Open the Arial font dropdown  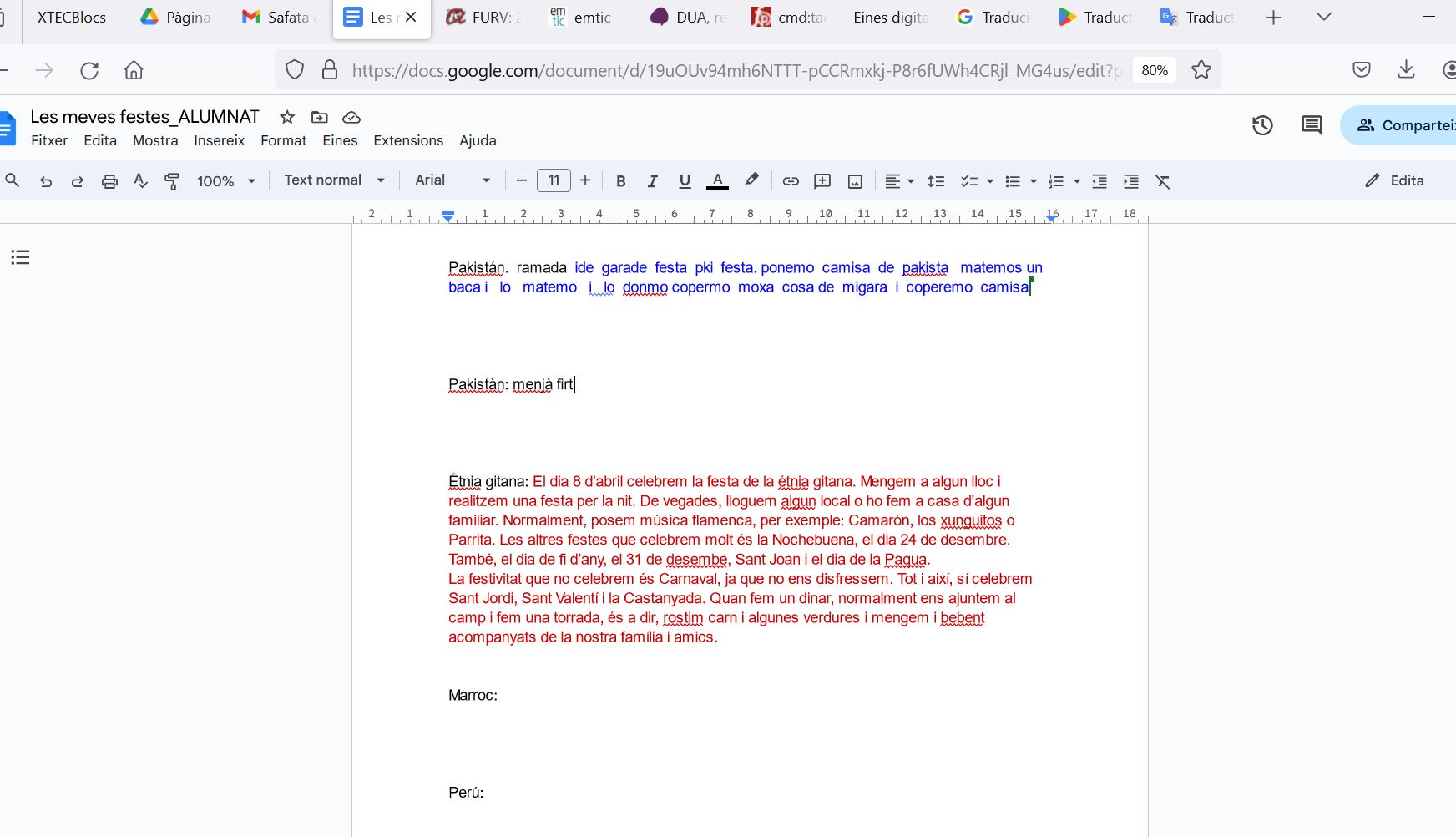click(452, 180)
